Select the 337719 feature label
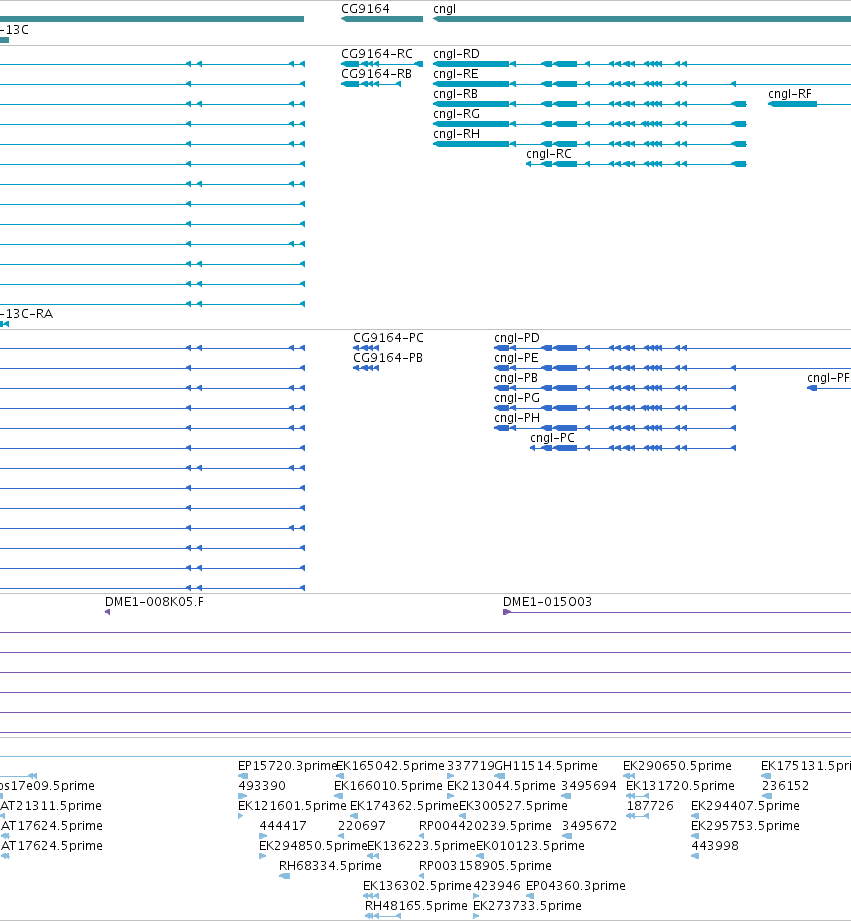Image resolution: width=851 pixels, height=921 pixels. point(470,765)
